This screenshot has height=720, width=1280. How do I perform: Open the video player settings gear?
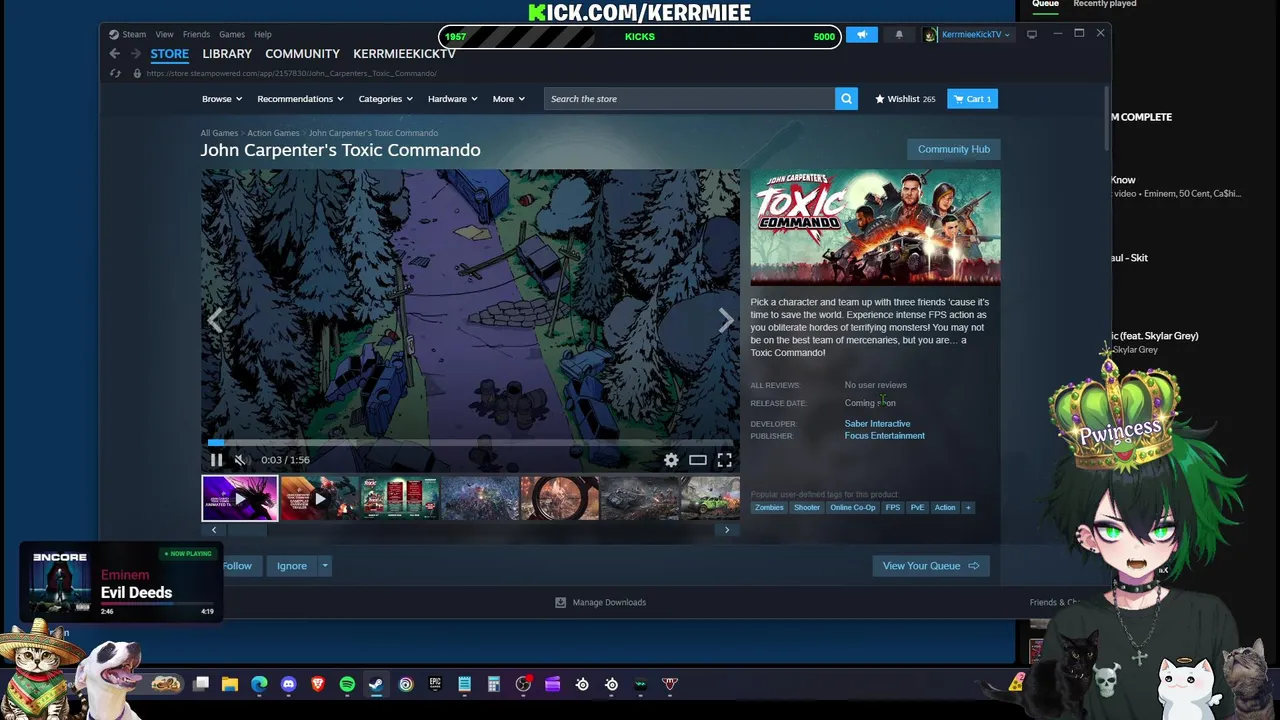point(671,460)
